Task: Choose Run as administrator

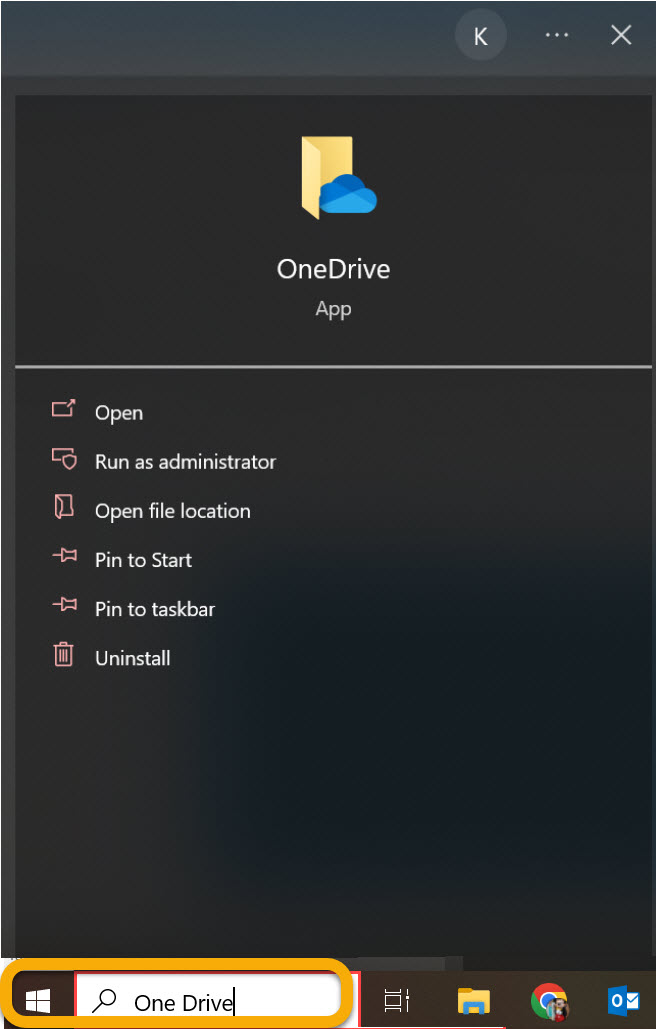Action: pos(185,462)
